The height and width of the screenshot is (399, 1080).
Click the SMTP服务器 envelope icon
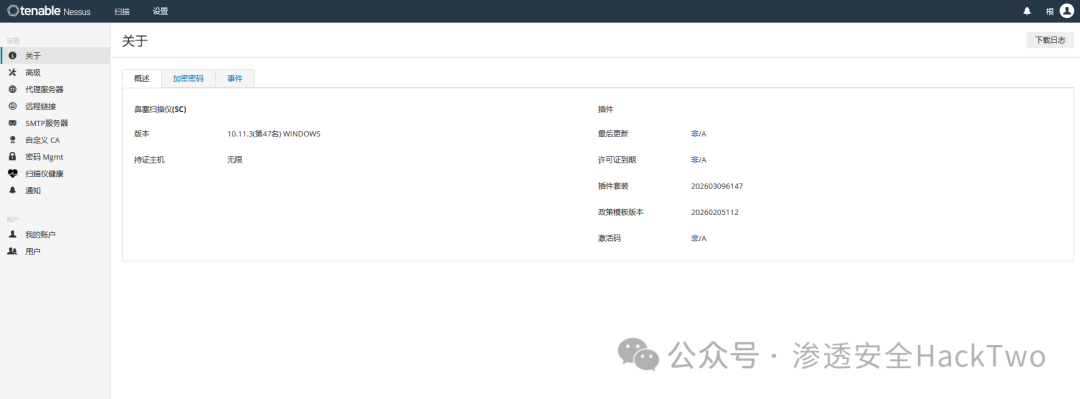pos(12,123)
